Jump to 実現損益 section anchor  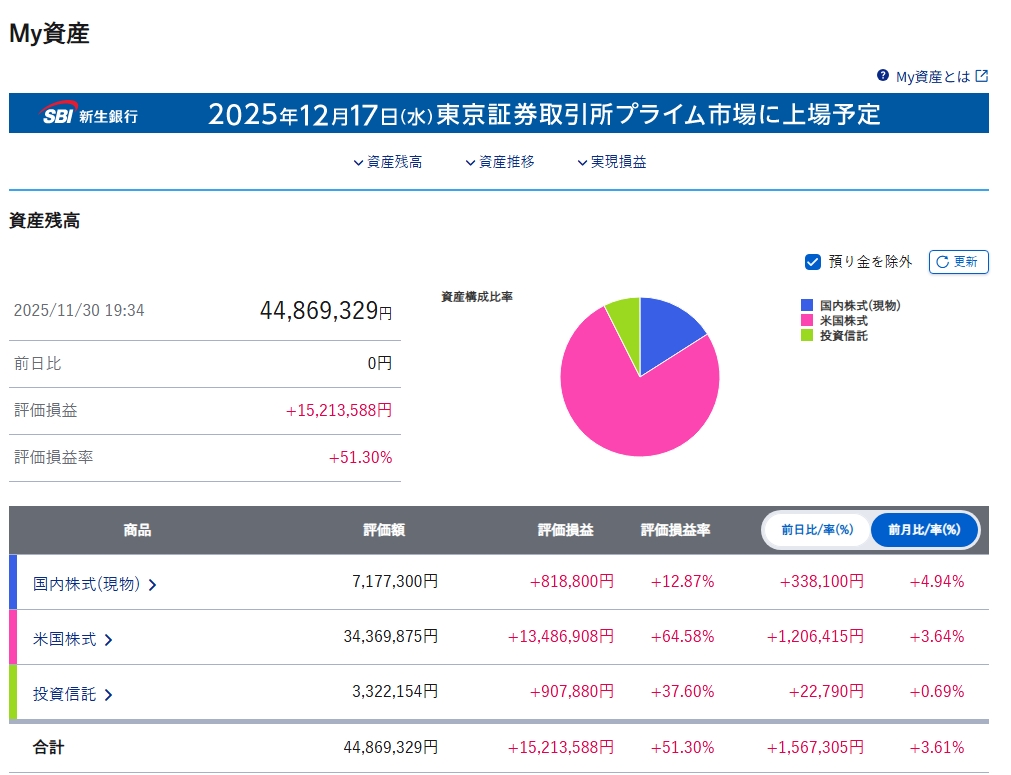click(611, 162)
